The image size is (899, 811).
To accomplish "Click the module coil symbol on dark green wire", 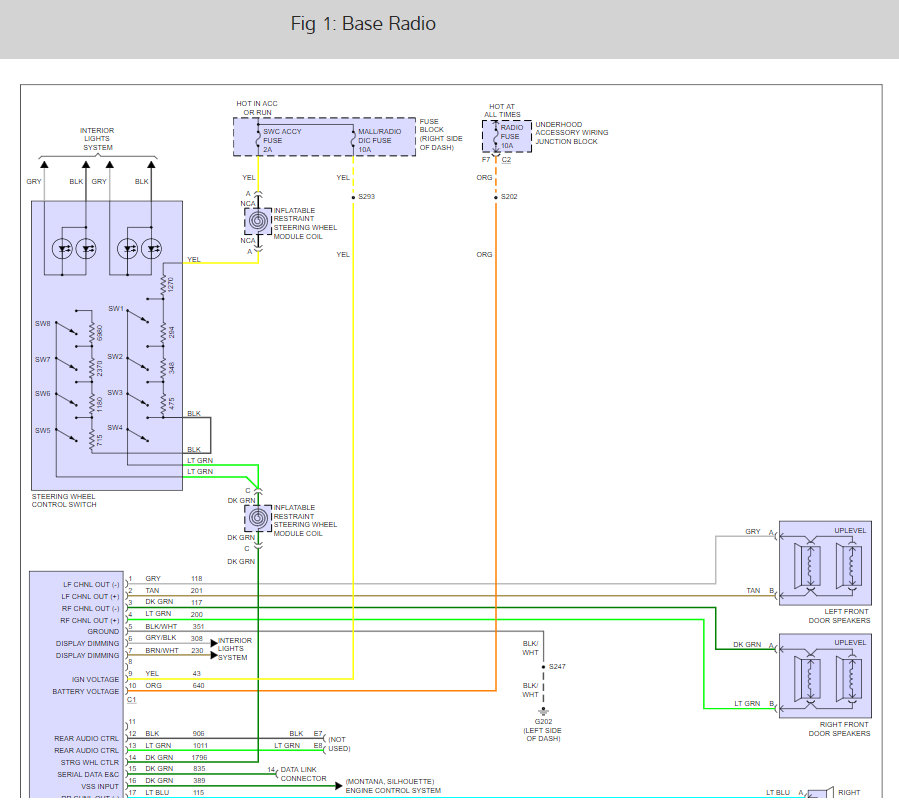I will (x=258, y=519).
